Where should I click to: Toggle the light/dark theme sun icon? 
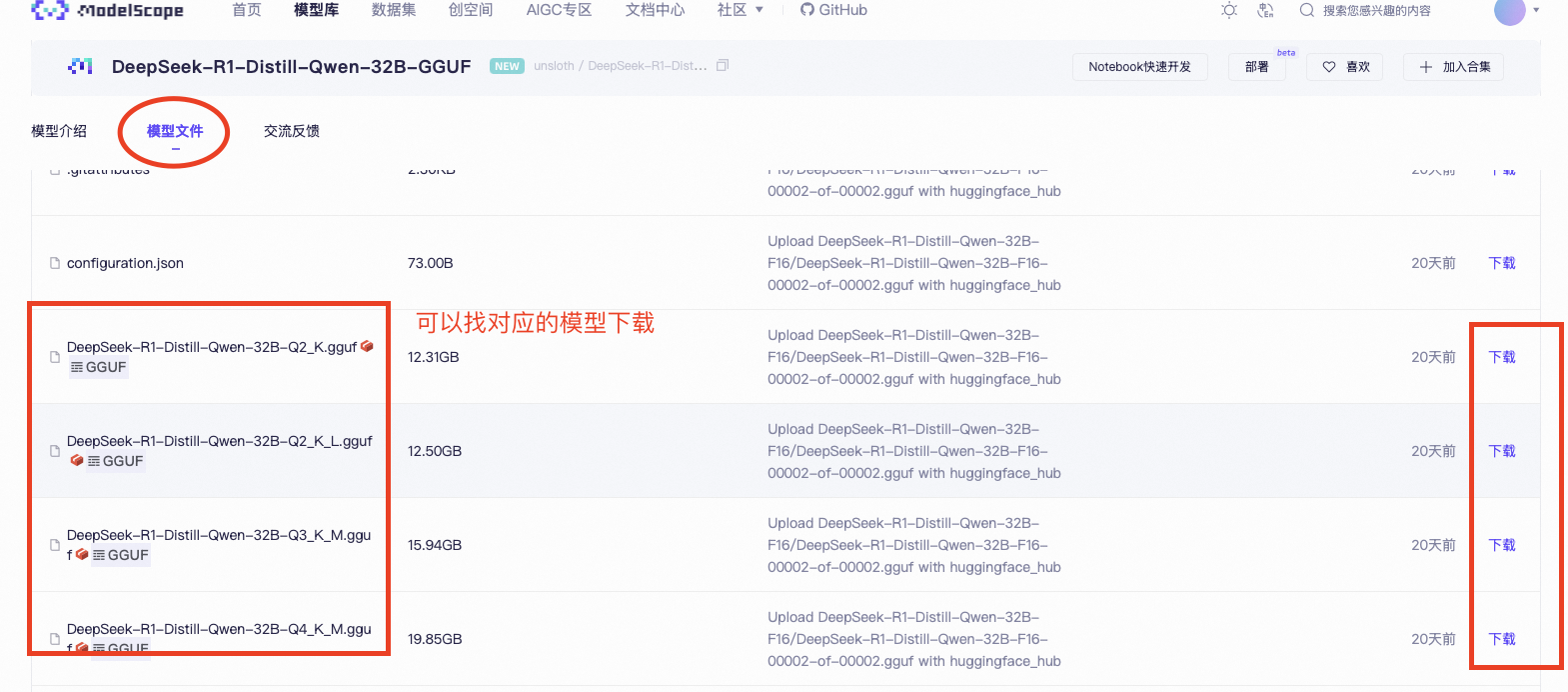tap(1229, 10)
